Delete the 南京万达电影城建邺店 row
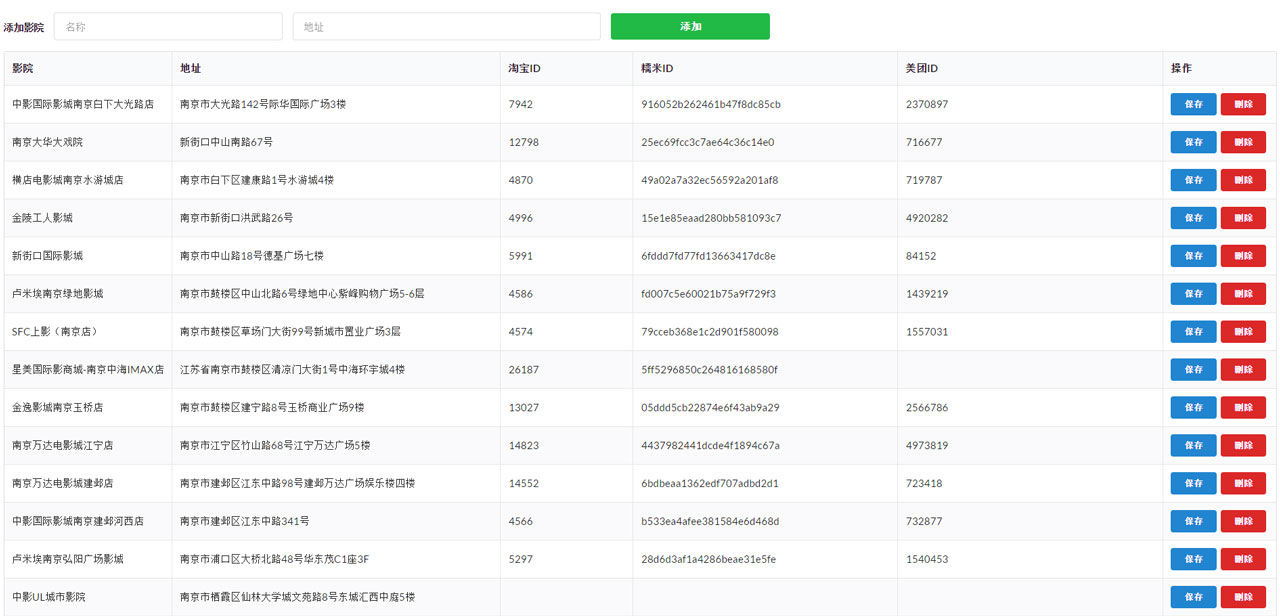 coord(1243,483)
